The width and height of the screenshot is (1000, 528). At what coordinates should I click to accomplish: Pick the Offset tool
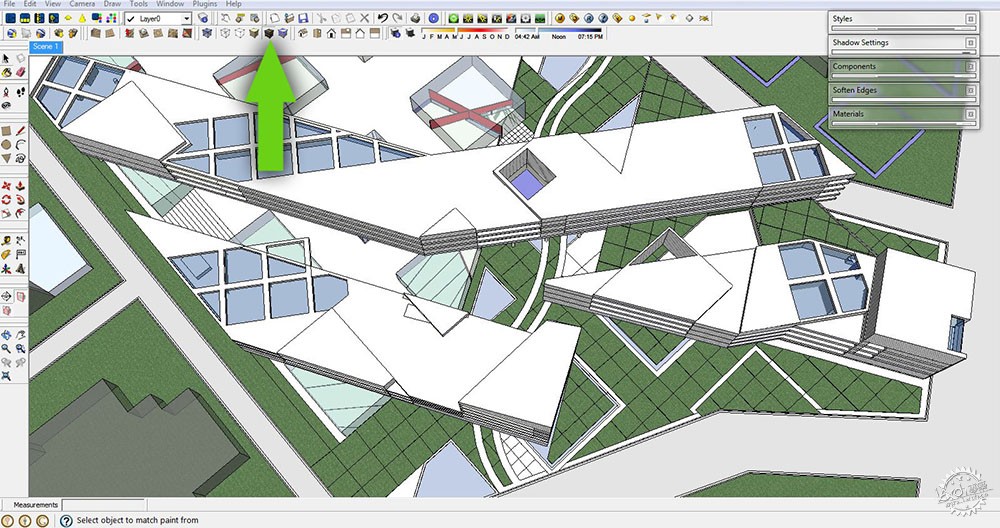click(x=20, y=214)
